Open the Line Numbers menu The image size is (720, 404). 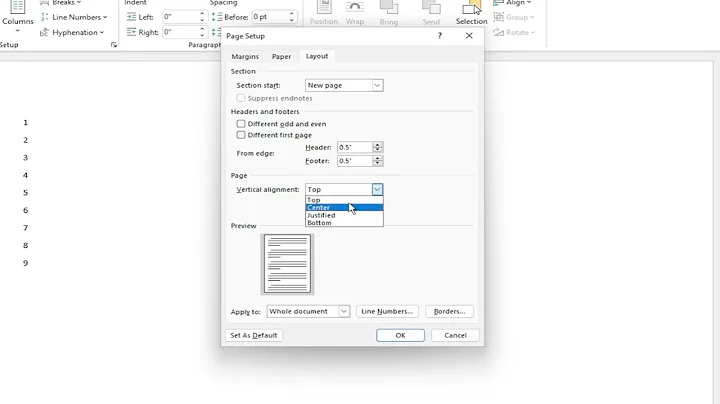coord(74,17)
